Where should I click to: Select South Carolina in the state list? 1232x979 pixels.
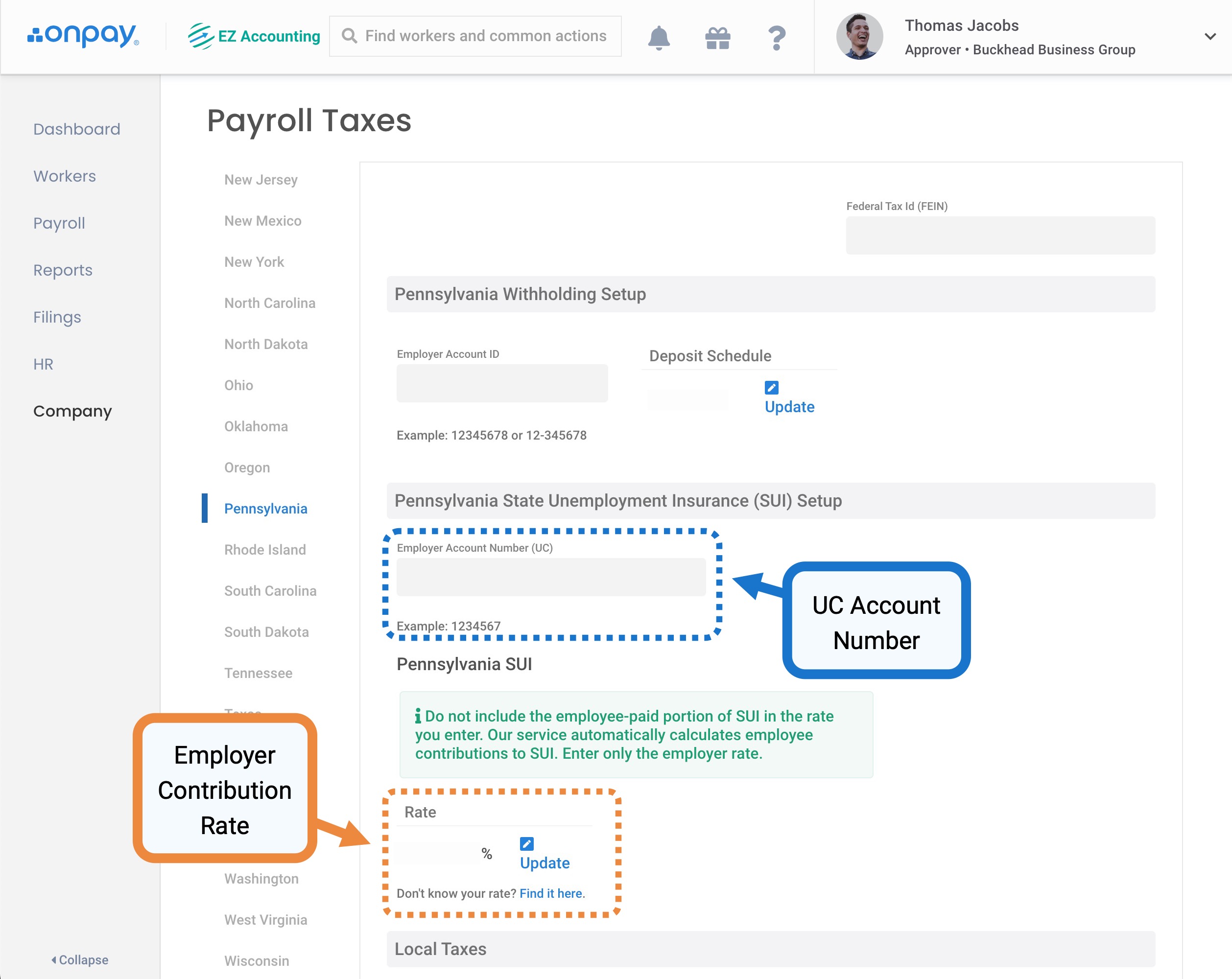point(270,591)
